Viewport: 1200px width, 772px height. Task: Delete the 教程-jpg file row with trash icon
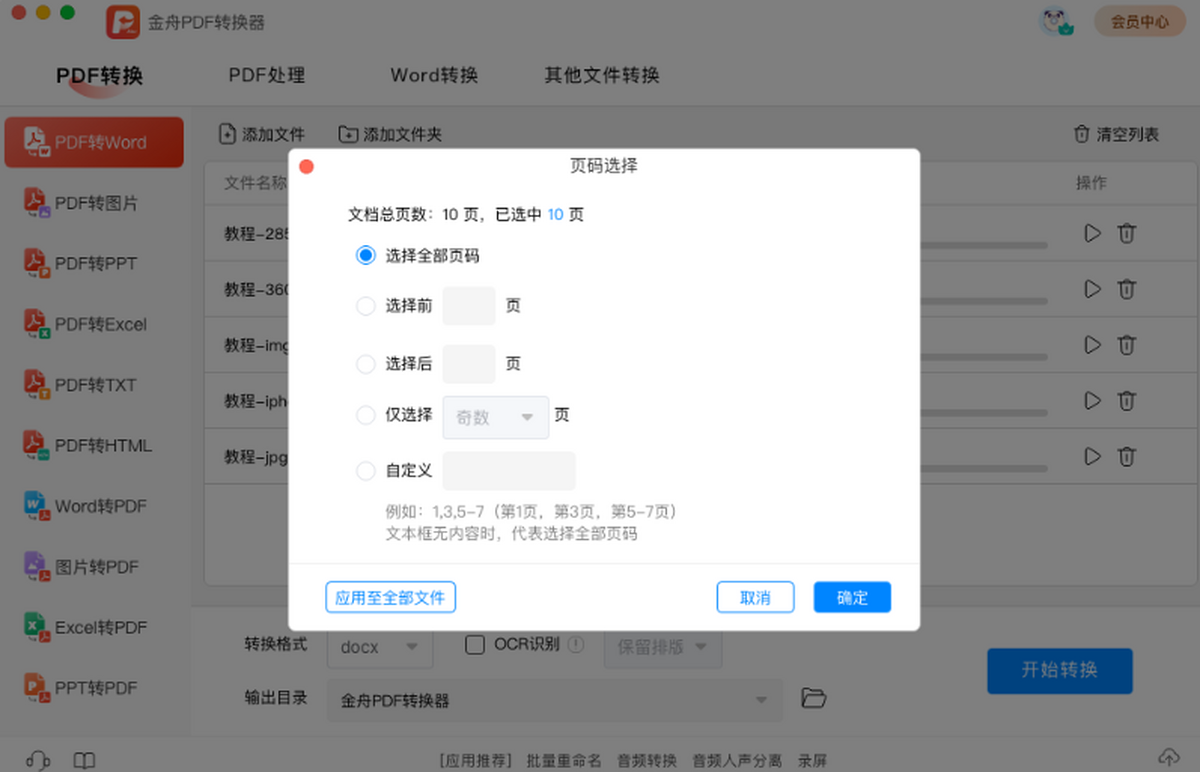pos(1126,457)
